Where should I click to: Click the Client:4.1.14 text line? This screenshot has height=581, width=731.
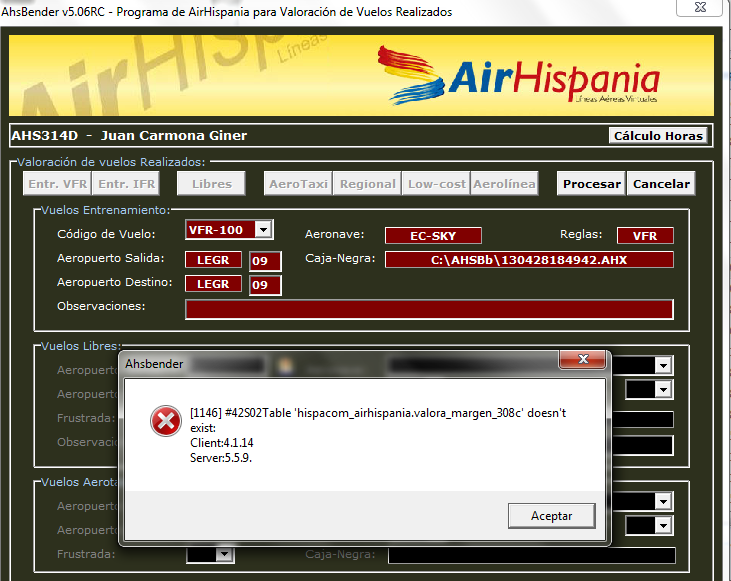222,443
